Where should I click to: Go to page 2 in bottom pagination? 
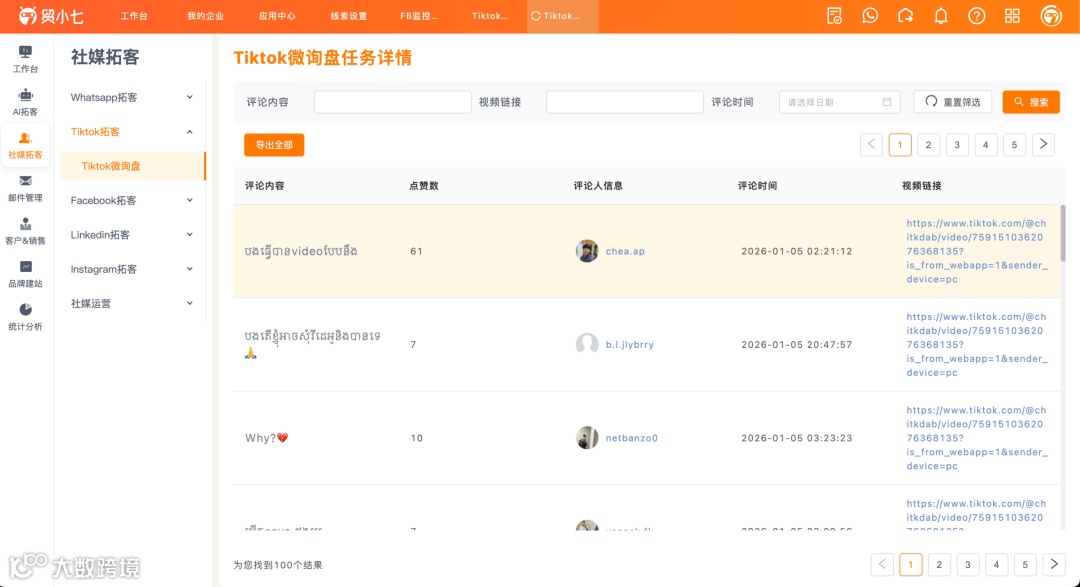(939, 565)
